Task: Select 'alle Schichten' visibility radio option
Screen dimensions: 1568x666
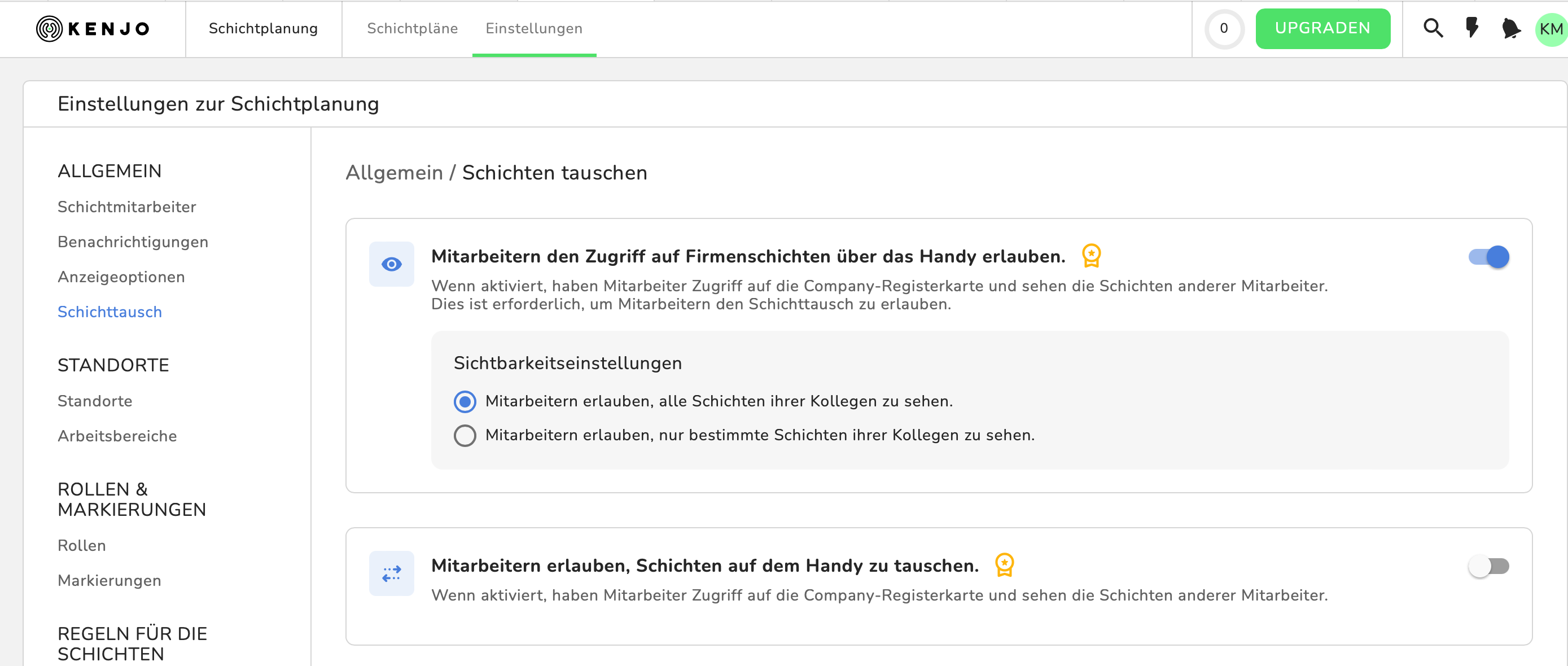Action: coord(465,402)
